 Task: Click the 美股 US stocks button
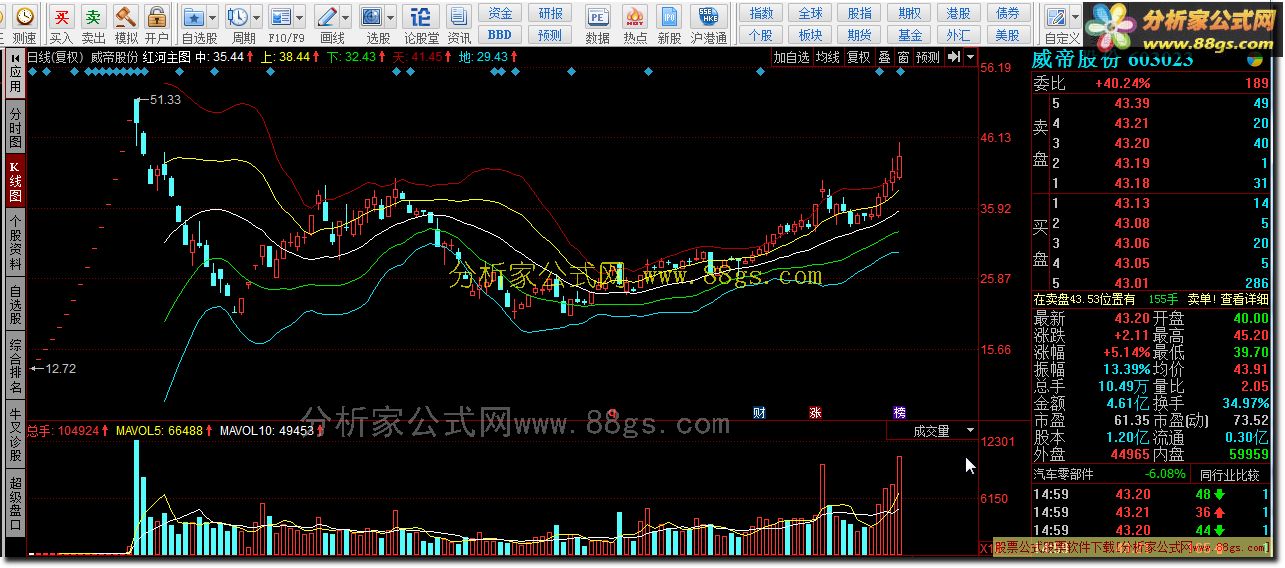(x=1008, y=35)
